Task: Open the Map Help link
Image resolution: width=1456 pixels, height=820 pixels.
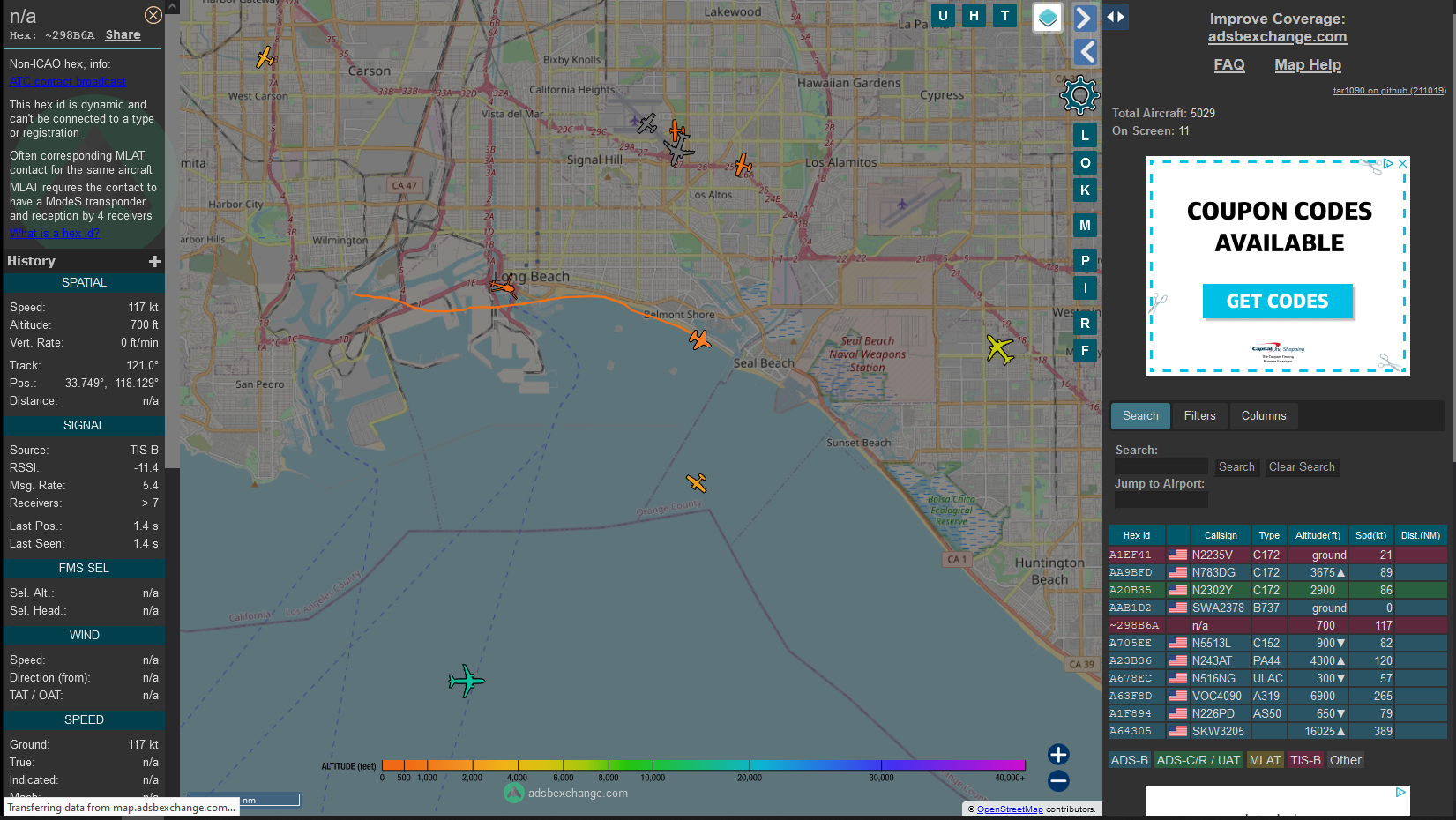Action: (1308, 65)
